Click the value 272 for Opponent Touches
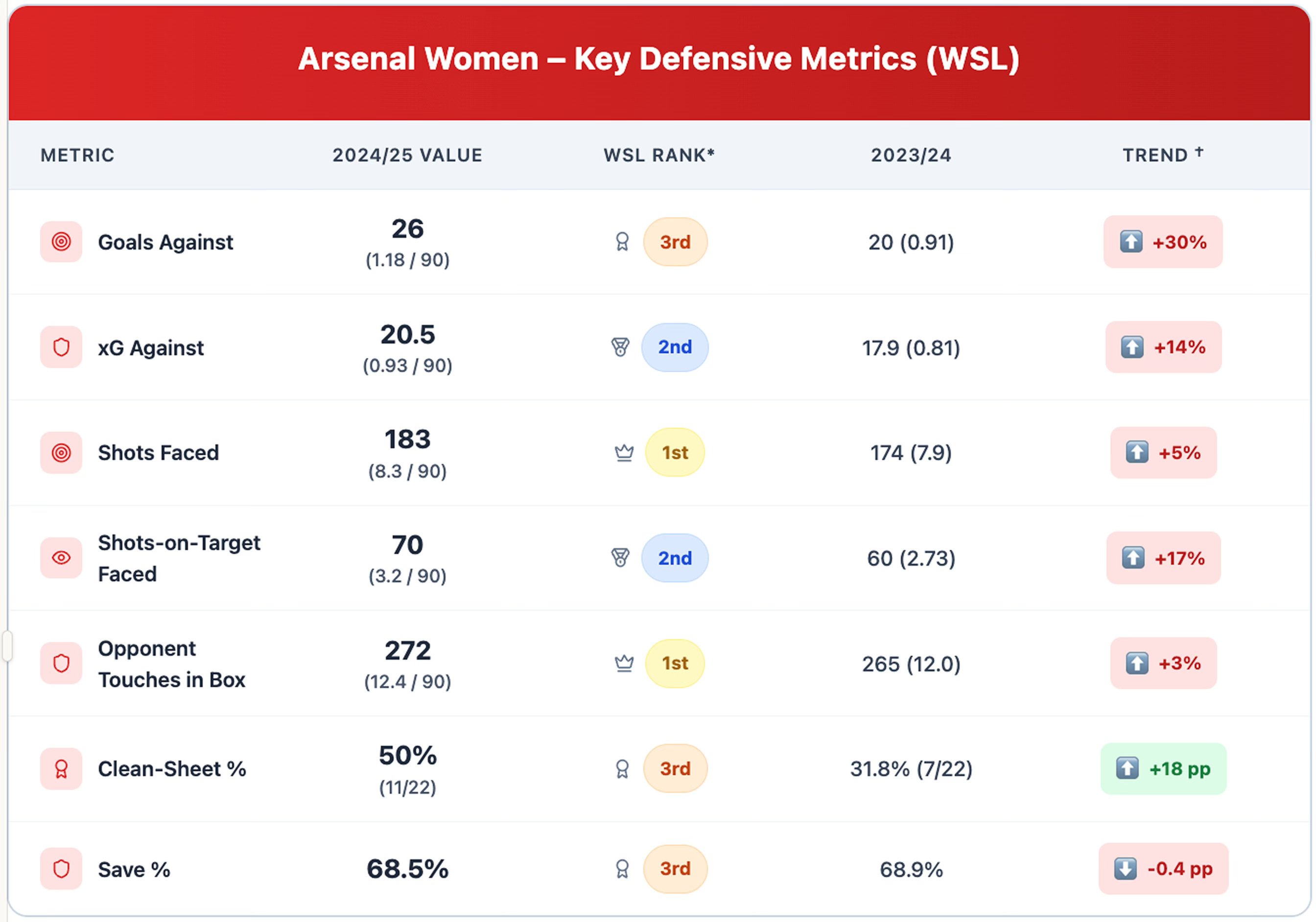The width and height of the screenshot is (1316, 922). coord(408,650)
